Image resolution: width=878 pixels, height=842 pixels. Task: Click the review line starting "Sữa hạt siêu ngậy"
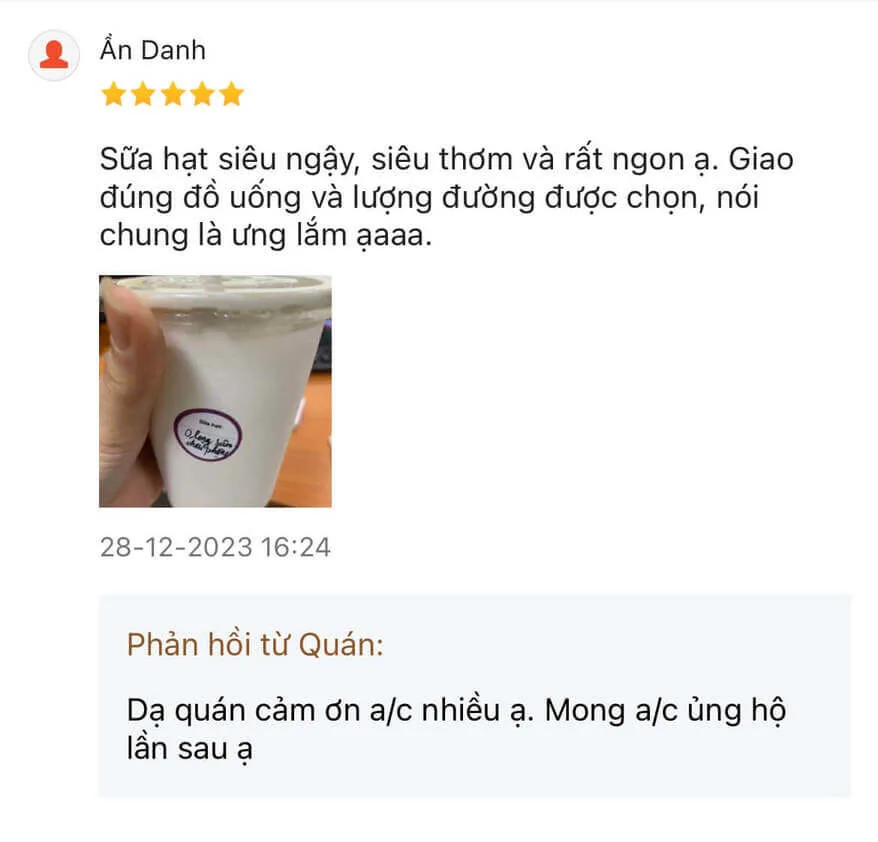(x=447, y=160)
